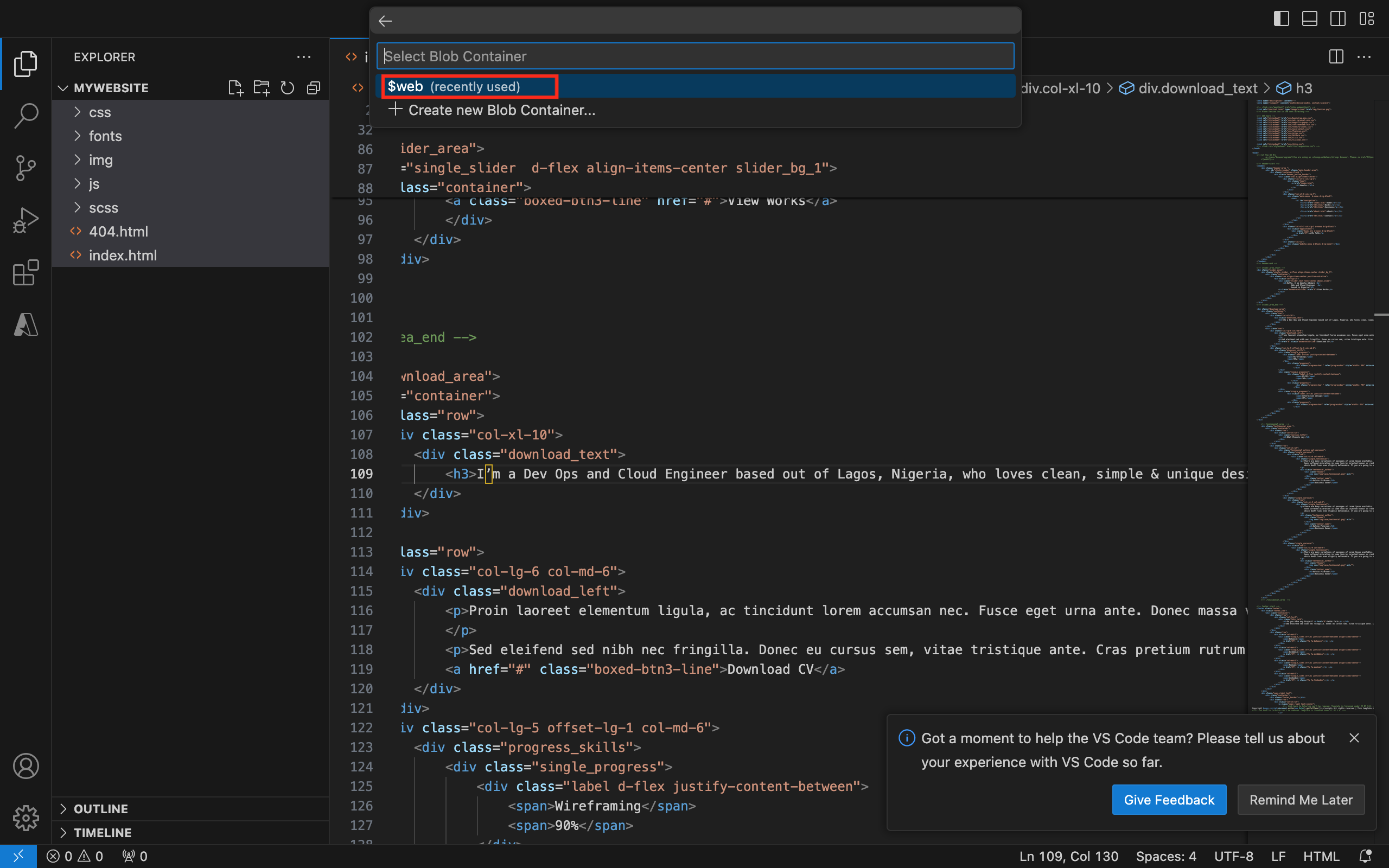
Task: Click the New File icon in Explorer
Action: (x=235, y=88)
